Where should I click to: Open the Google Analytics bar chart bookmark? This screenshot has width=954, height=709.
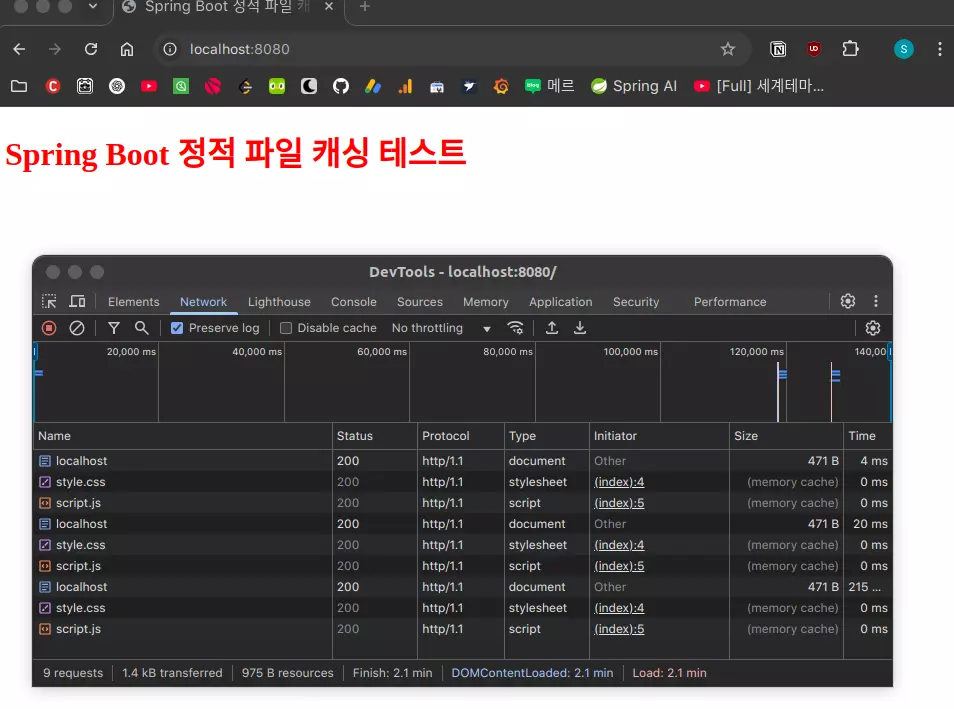[x=405, y=86]
